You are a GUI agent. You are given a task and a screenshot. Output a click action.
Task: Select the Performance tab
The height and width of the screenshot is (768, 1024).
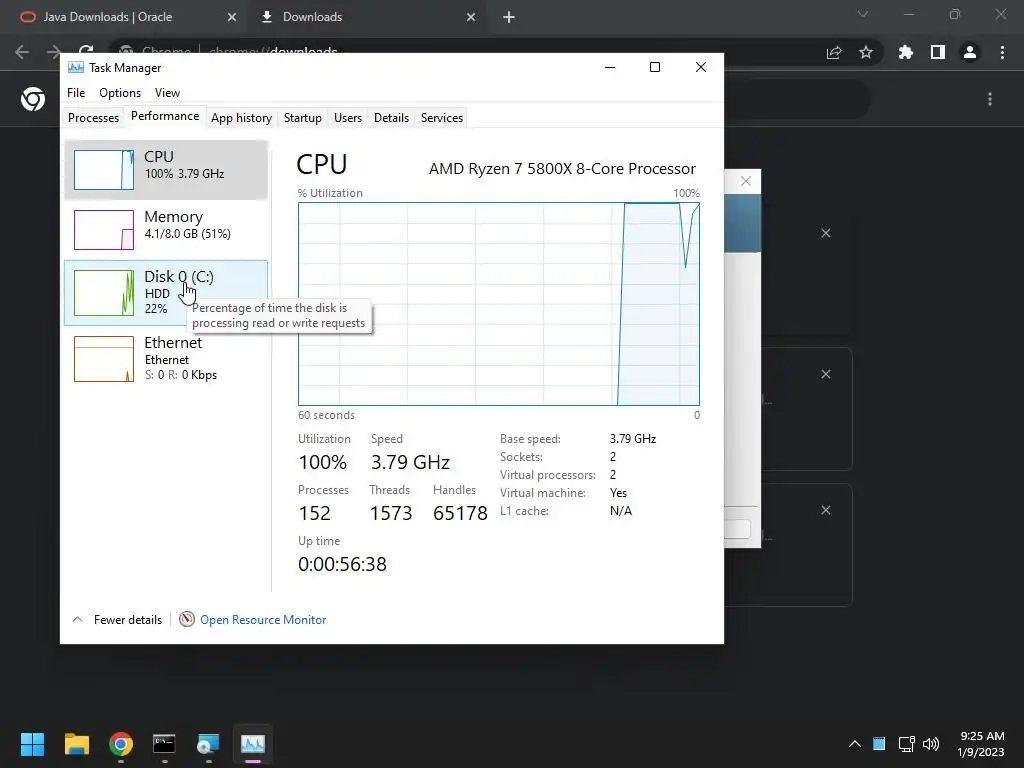click(x=165, y=116)
